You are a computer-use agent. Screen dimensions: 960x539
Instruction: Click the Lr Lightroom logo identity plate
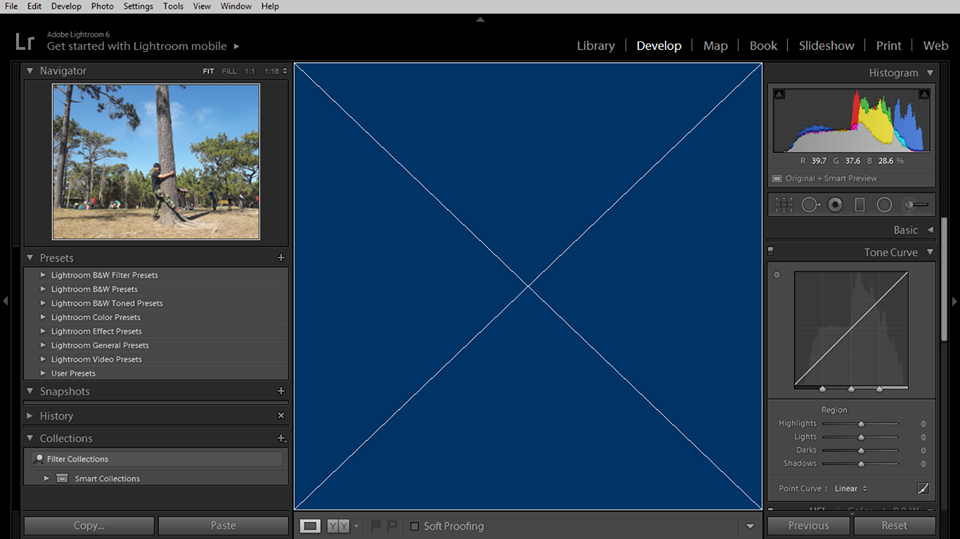tap(24, 42)
